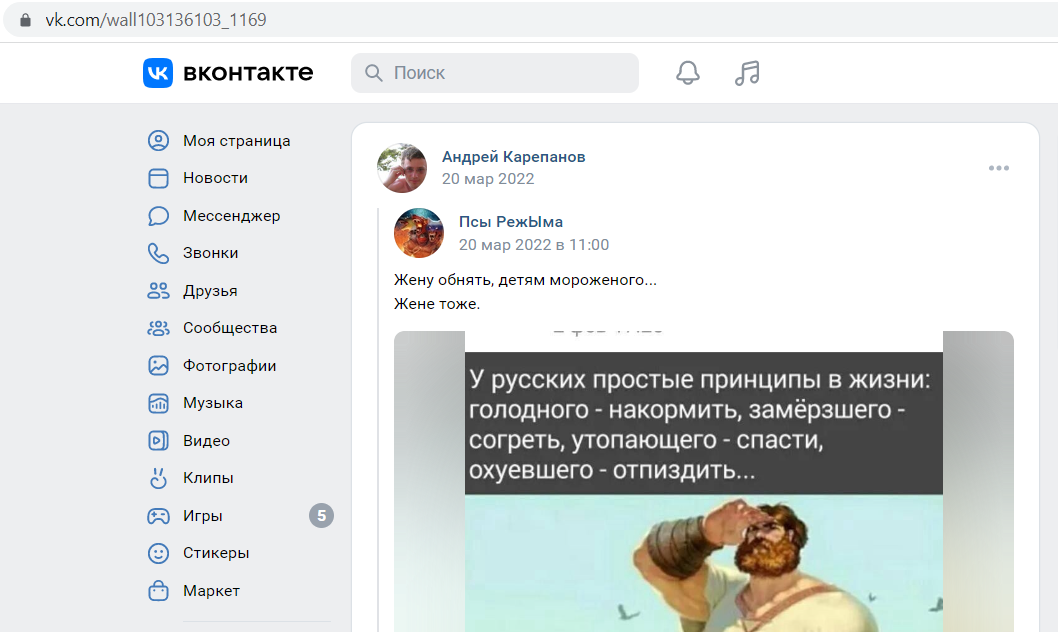Image resolution: width=1058 pixels, height=632 pixels.
Task: Click the Музыка sidebar icon
Action: 158,403
